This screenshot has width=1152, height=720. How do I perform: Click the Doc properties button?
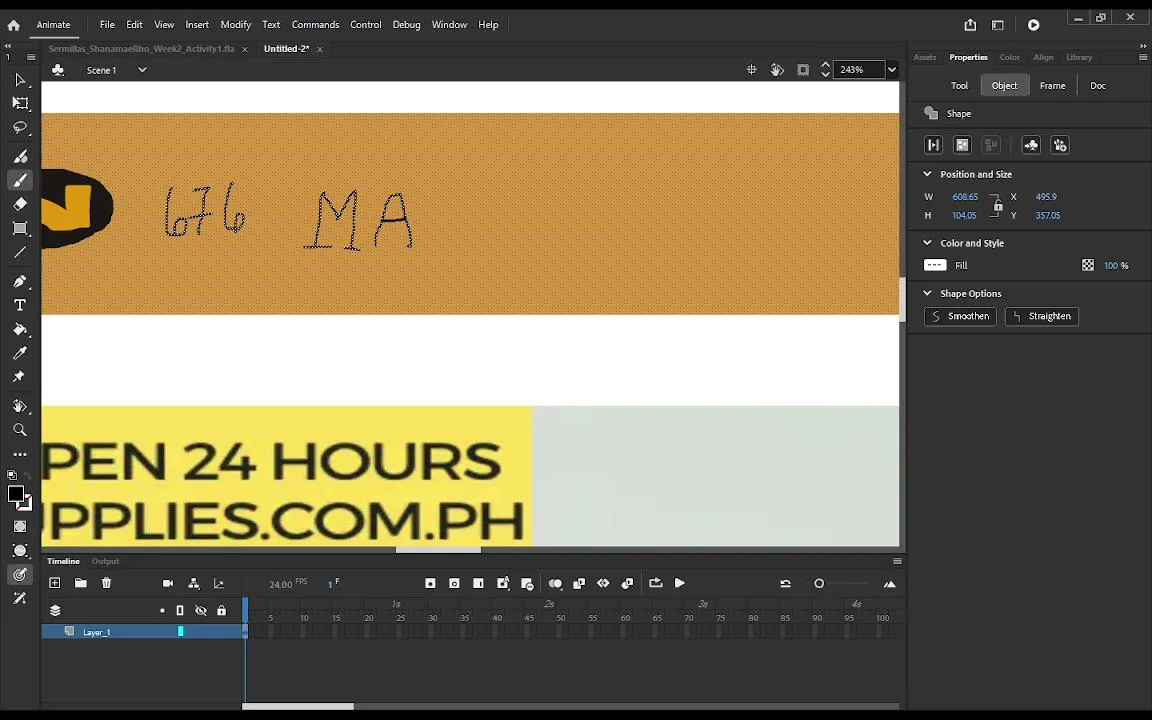(1098, 86)
